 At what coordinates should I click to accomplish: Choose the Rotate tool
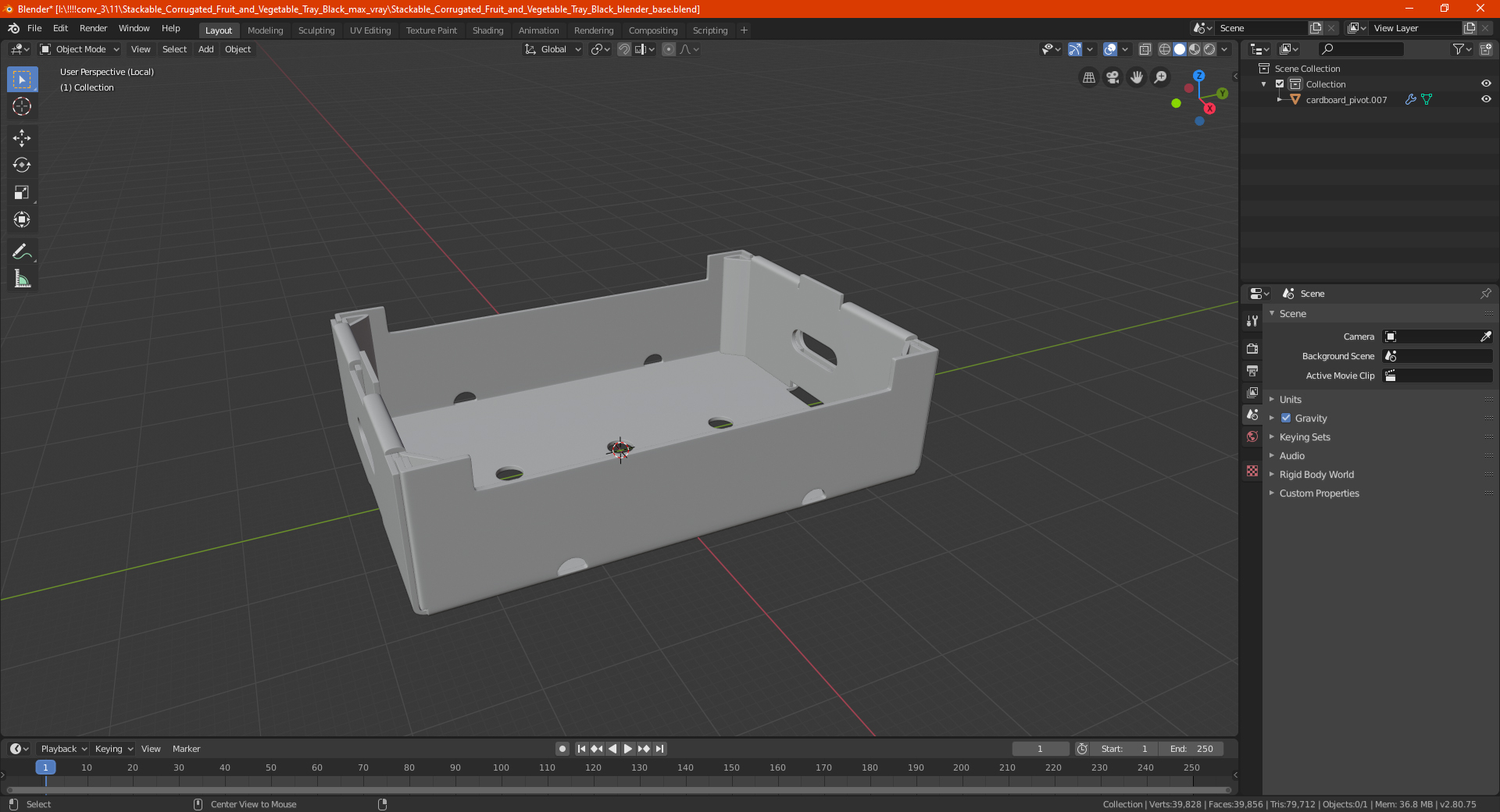click(x=22, y=165)
